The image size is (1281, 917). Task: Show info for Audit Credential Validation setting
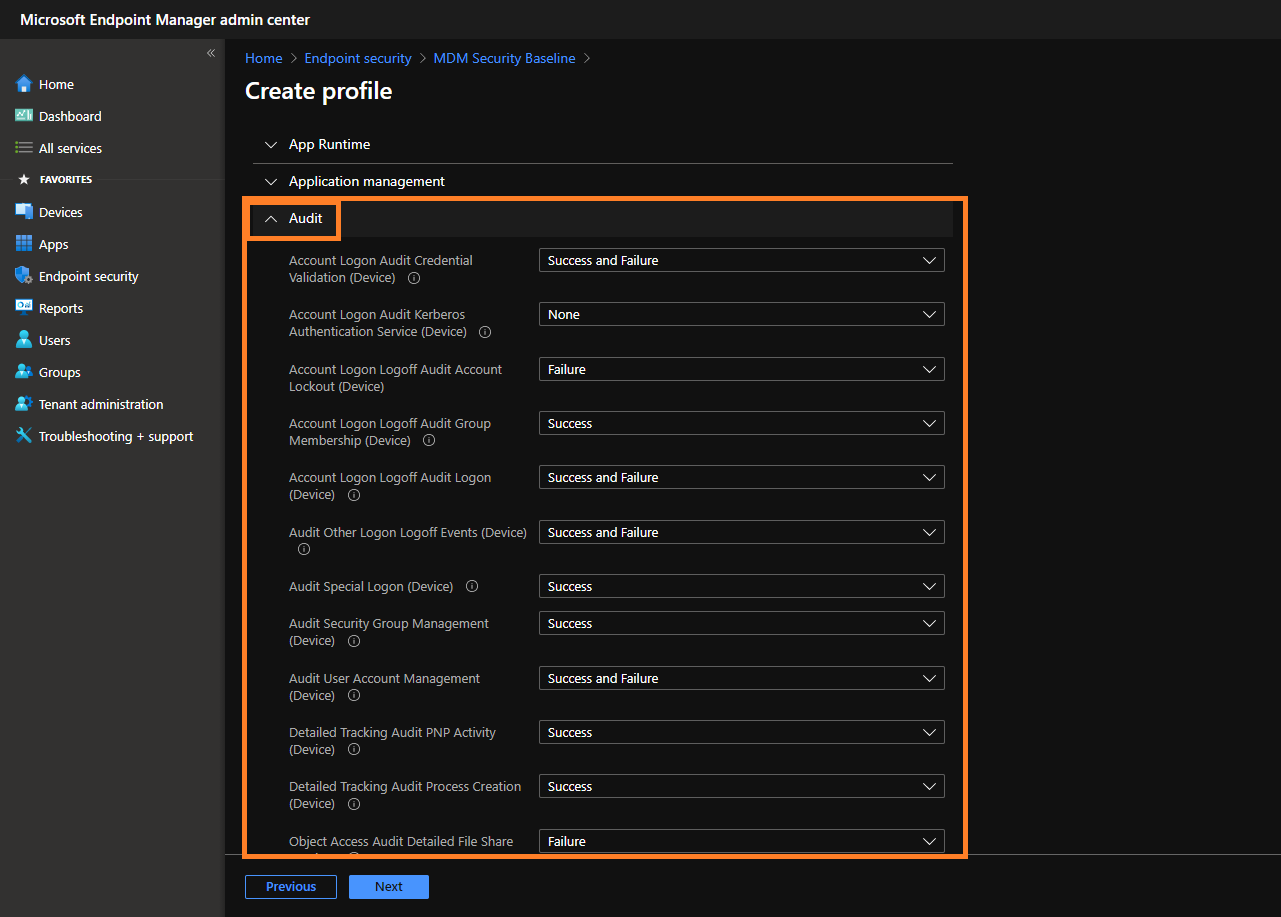(x=414, y=278)
